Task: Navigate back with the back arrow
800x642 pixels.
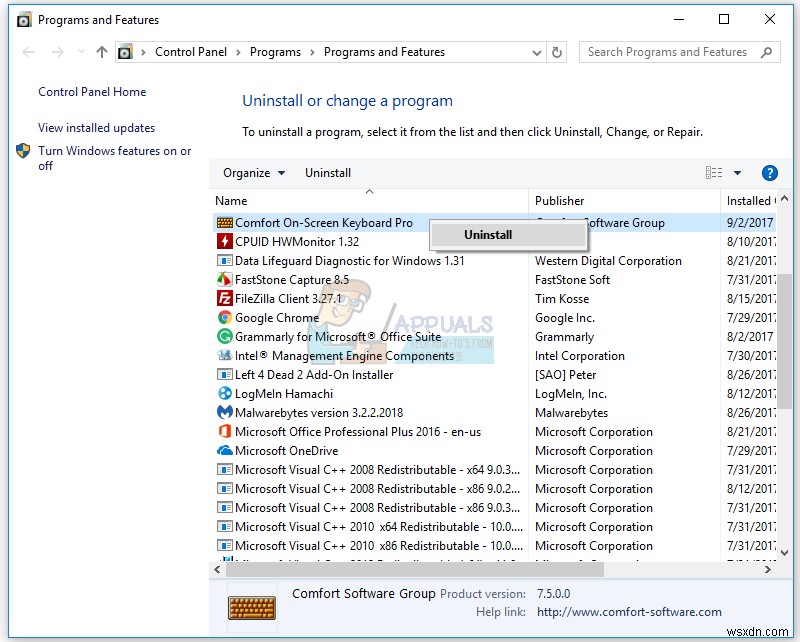Action: coord(29,52)
